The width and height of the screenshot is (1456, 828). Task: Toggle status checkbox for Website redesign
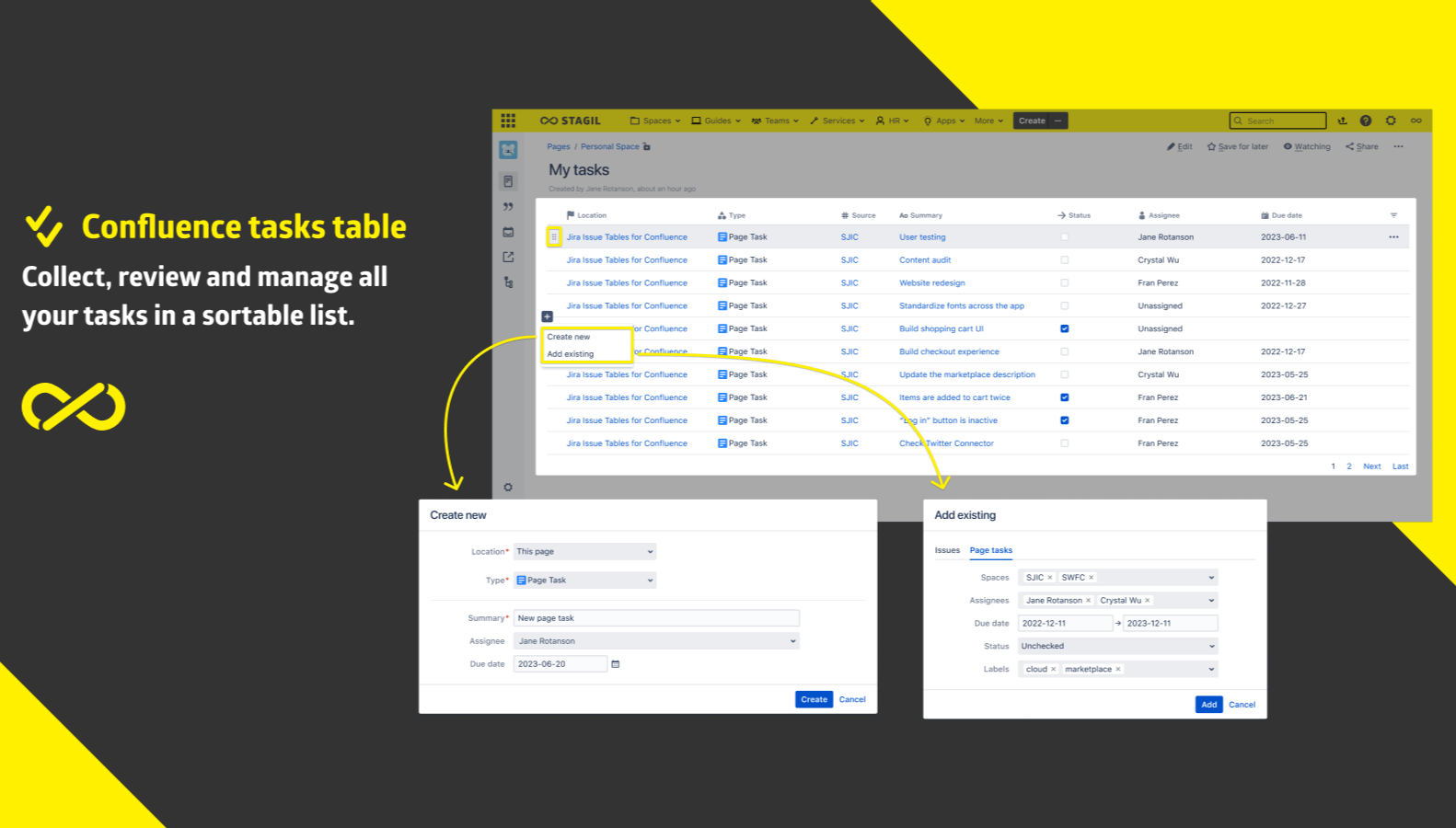[x=1065, y=283]
